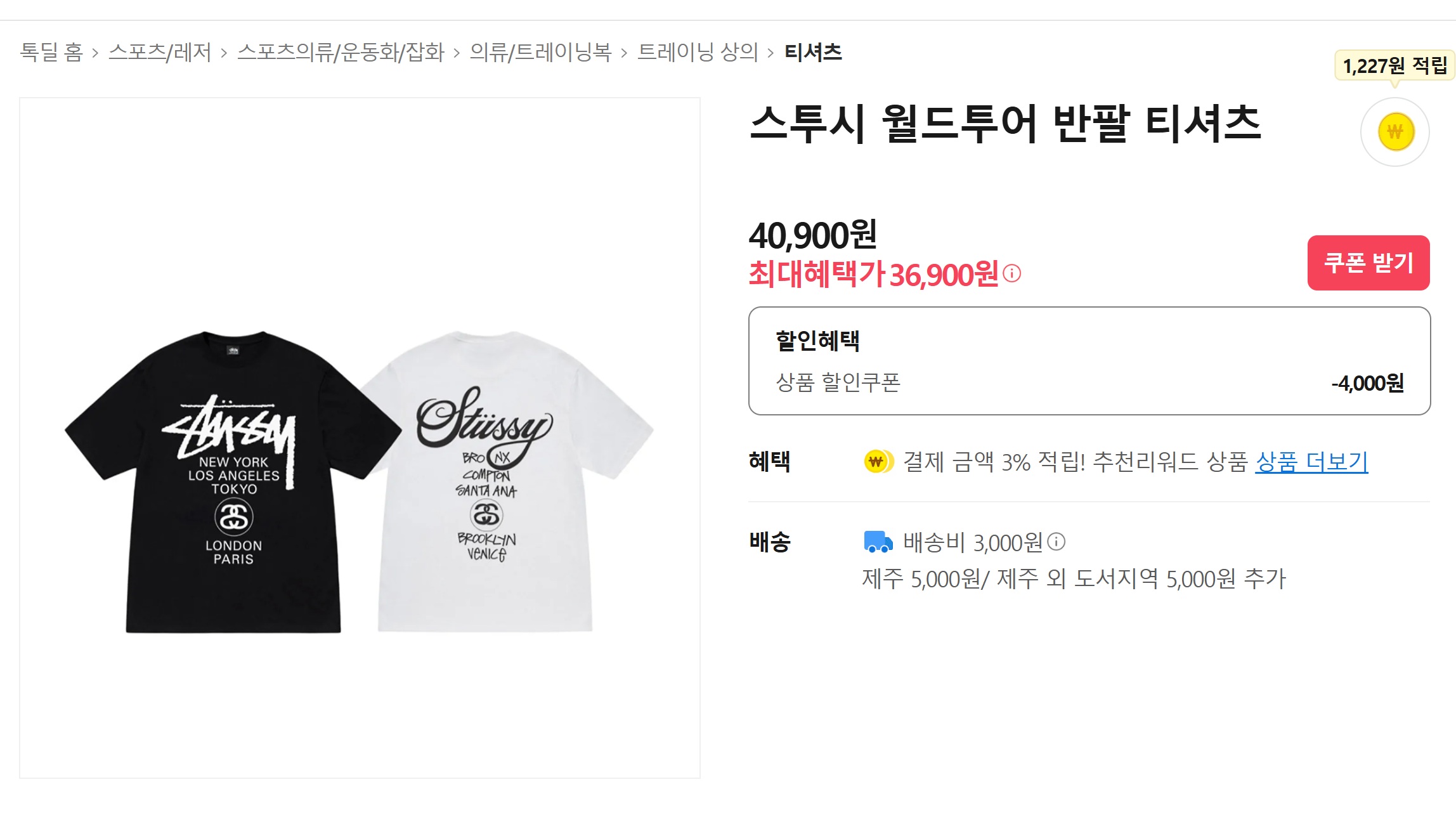Image resolution: width=1456 pixels, height=822 pixels.
Task: Click info icon next to 배송비 3,000원
Action: pos(1056,542)
